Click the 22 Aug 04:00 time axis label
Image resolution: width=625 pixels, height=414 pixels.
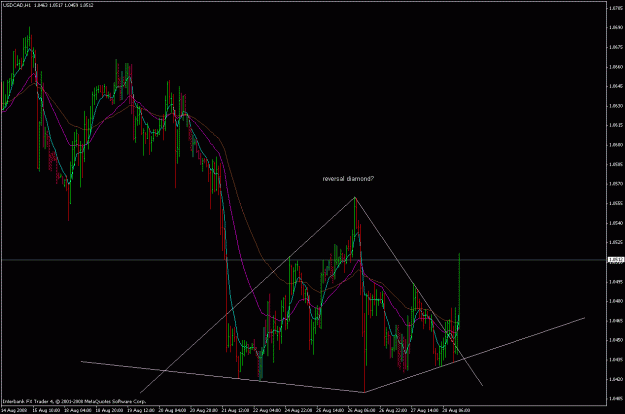267,410
